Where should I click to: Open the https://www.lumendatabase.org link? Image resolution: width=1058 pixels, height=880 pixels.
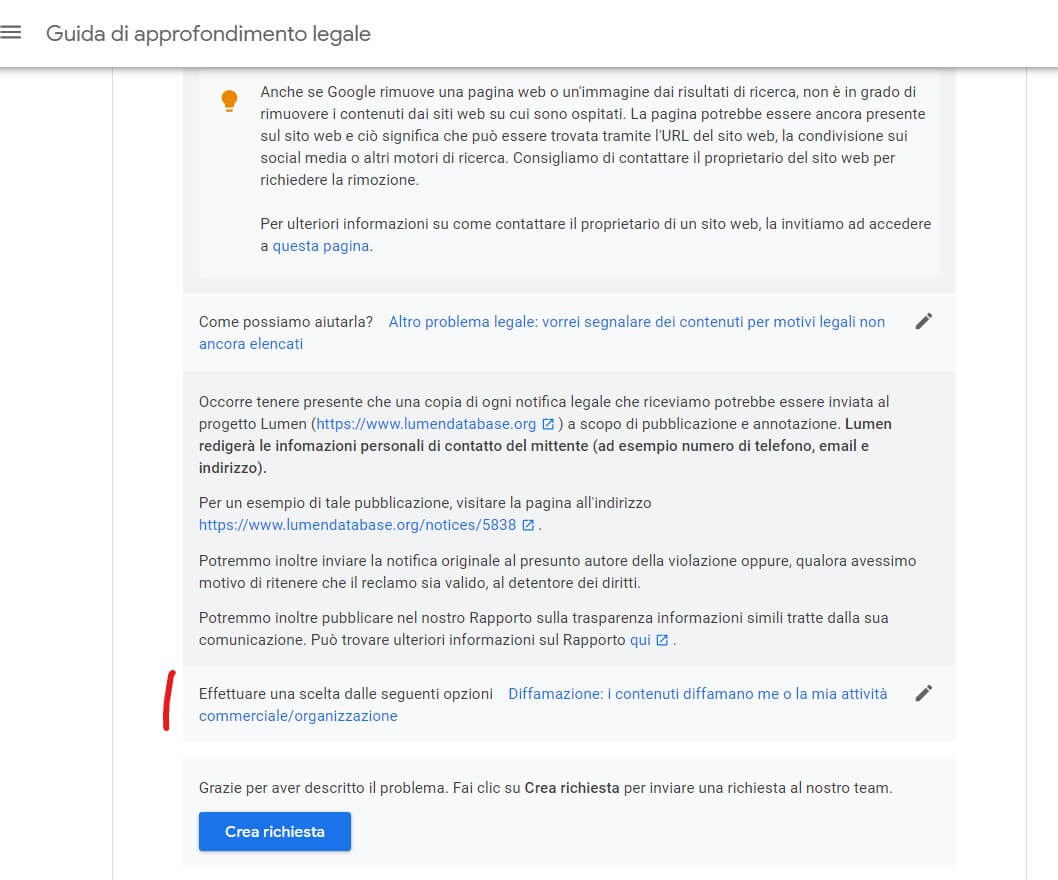(427, 424)
